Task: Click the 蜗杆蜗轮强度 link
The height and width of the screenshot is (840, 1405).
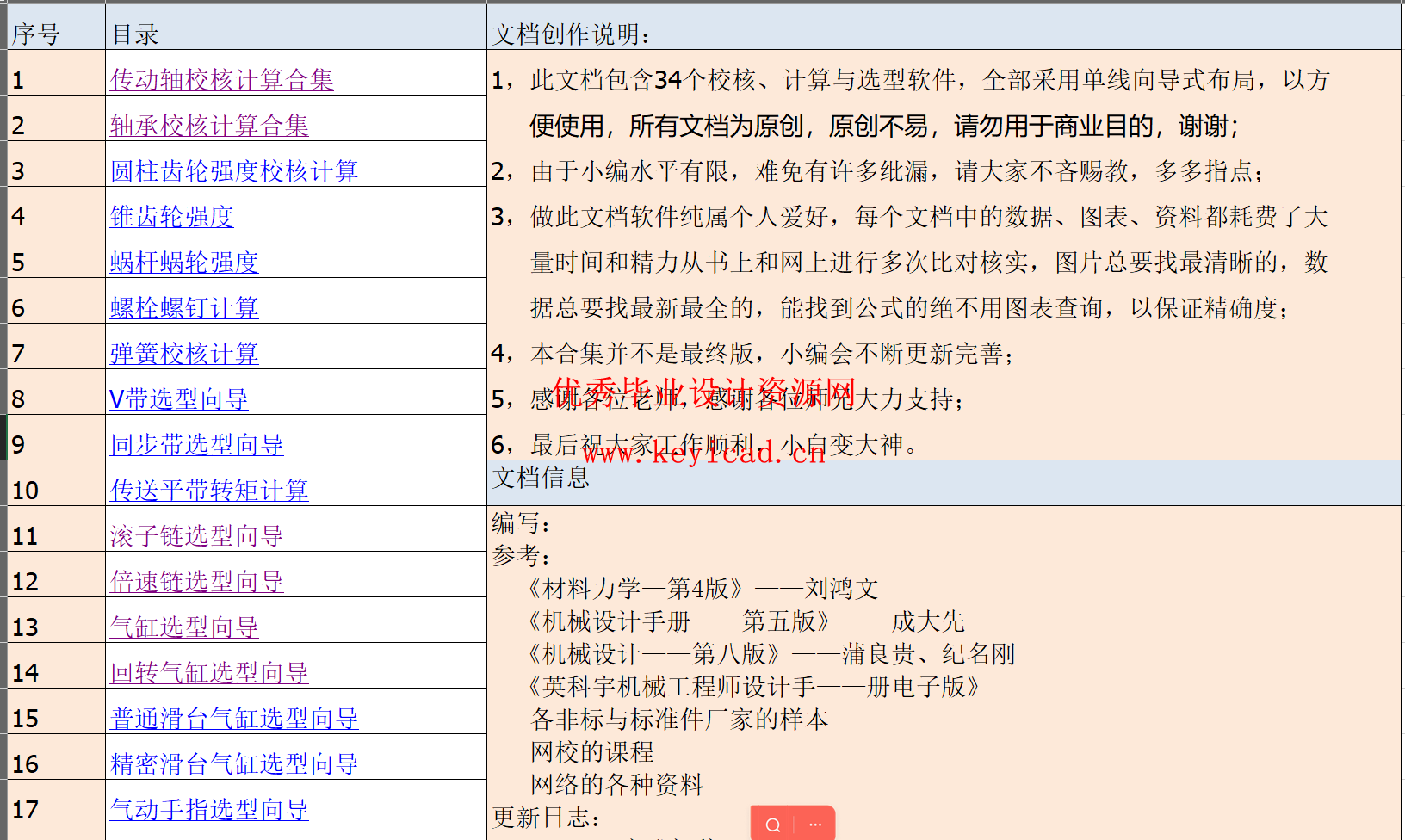Action: 184,262
